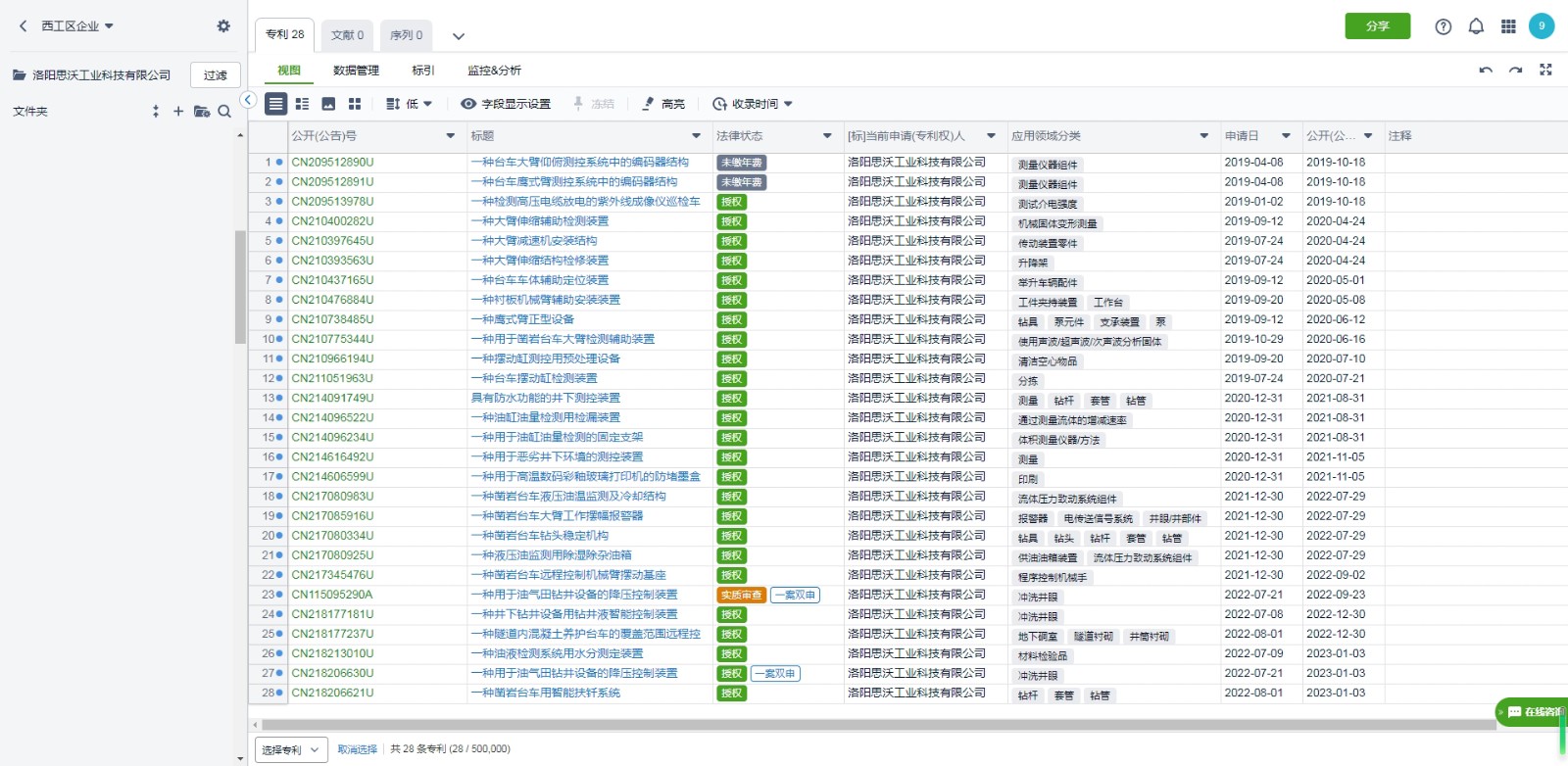Switch to detailed list view icon
The width and height of the screenshot is (1568, 766).
click(302, 104)
